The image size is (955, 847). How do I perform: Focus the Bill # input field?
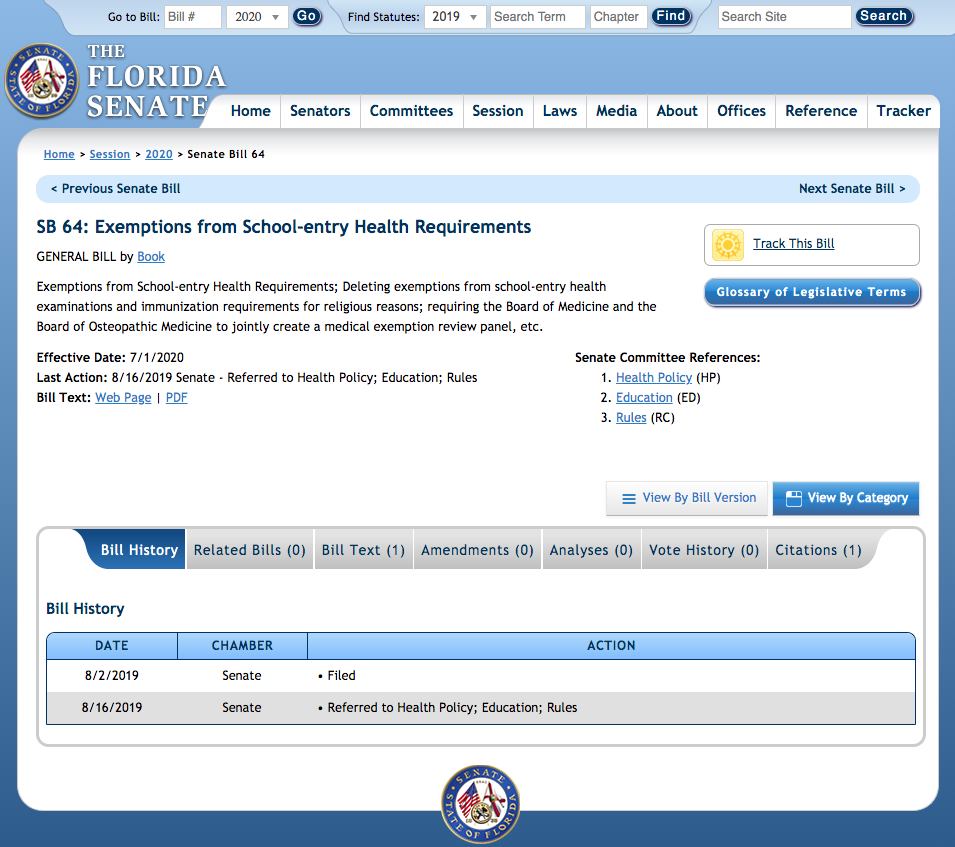pos(193,16)
